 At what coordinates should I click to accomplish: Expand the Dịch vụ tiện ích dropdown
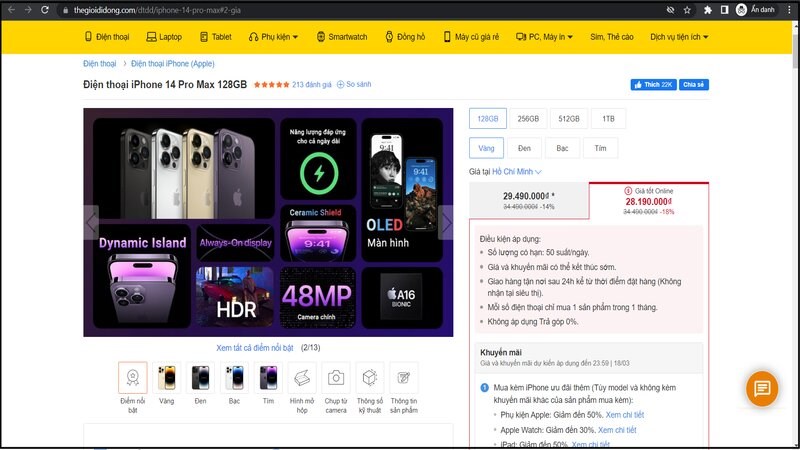click(679, 37)
